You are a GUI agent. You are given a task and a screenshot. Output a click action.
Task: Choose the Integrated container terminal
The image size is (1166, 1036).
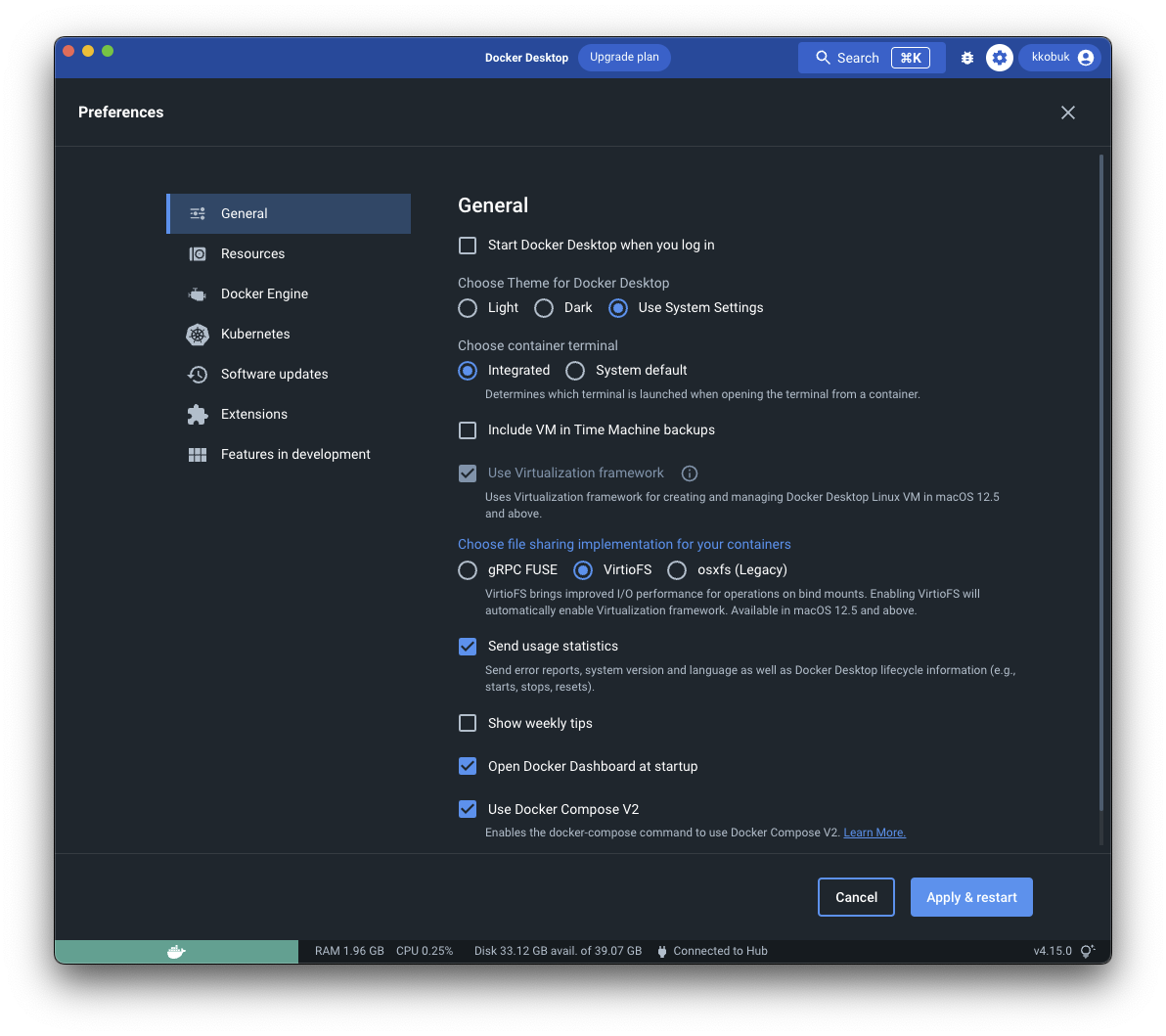click(x=467, y=371)
